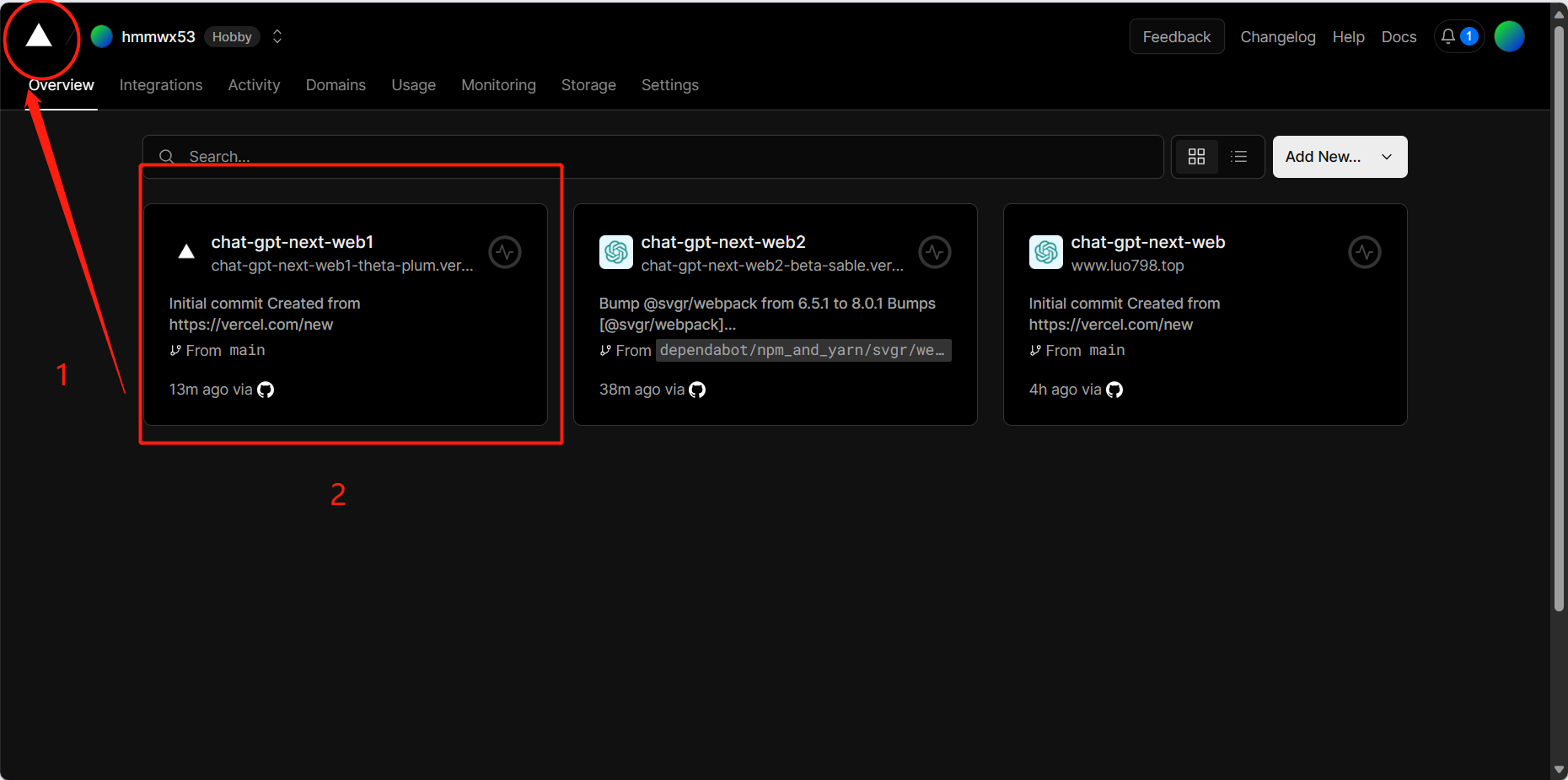Screen dimensions: 1568x780
Task: Go to the Domains tab
Action: (x=336, y=85)
